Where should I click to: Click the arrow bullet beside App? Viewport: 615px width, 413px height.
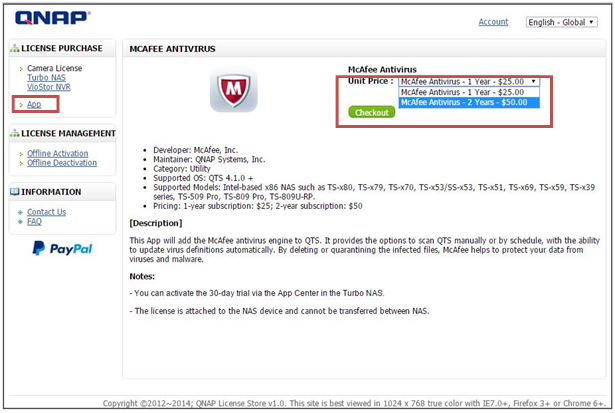[21, 105]
